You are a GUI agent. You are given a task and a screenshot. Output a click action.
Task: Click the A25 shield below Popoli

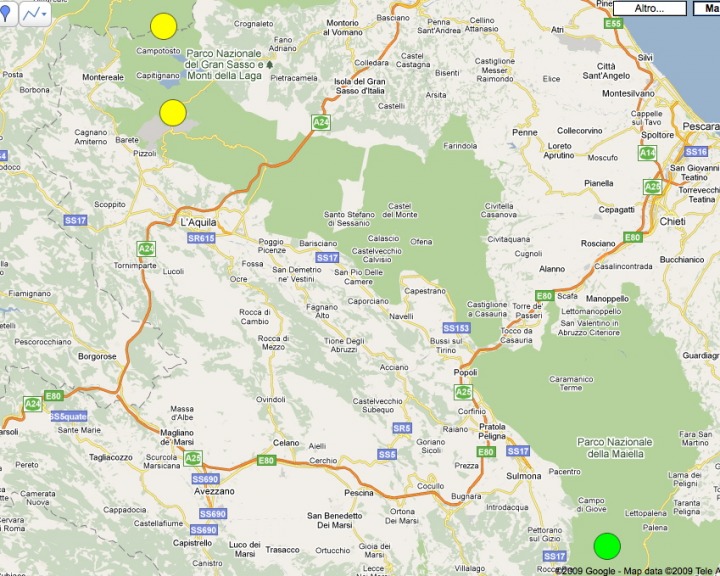pyautogui.click(x=463, y=392)
